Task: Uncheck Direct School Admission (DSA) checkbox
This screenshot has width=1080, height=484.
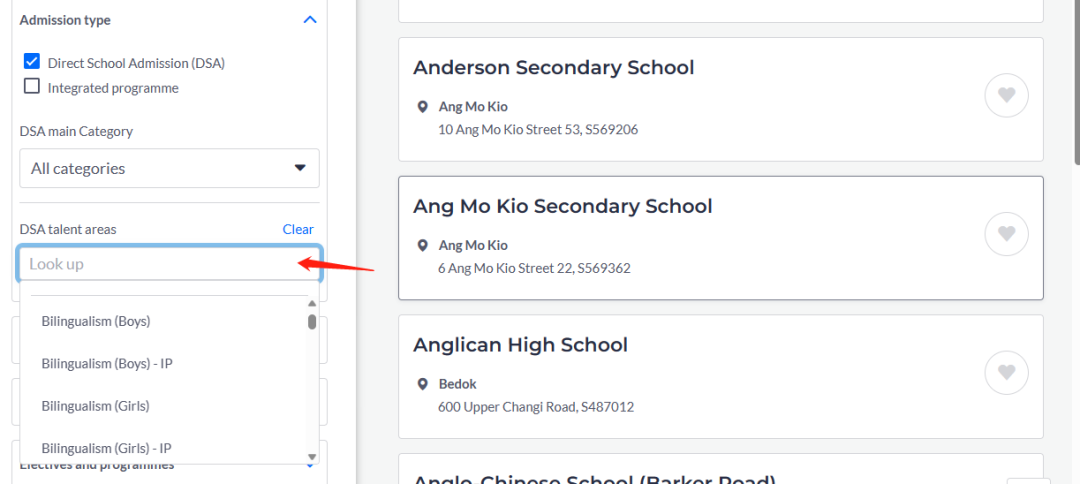Action: point(31,61)
